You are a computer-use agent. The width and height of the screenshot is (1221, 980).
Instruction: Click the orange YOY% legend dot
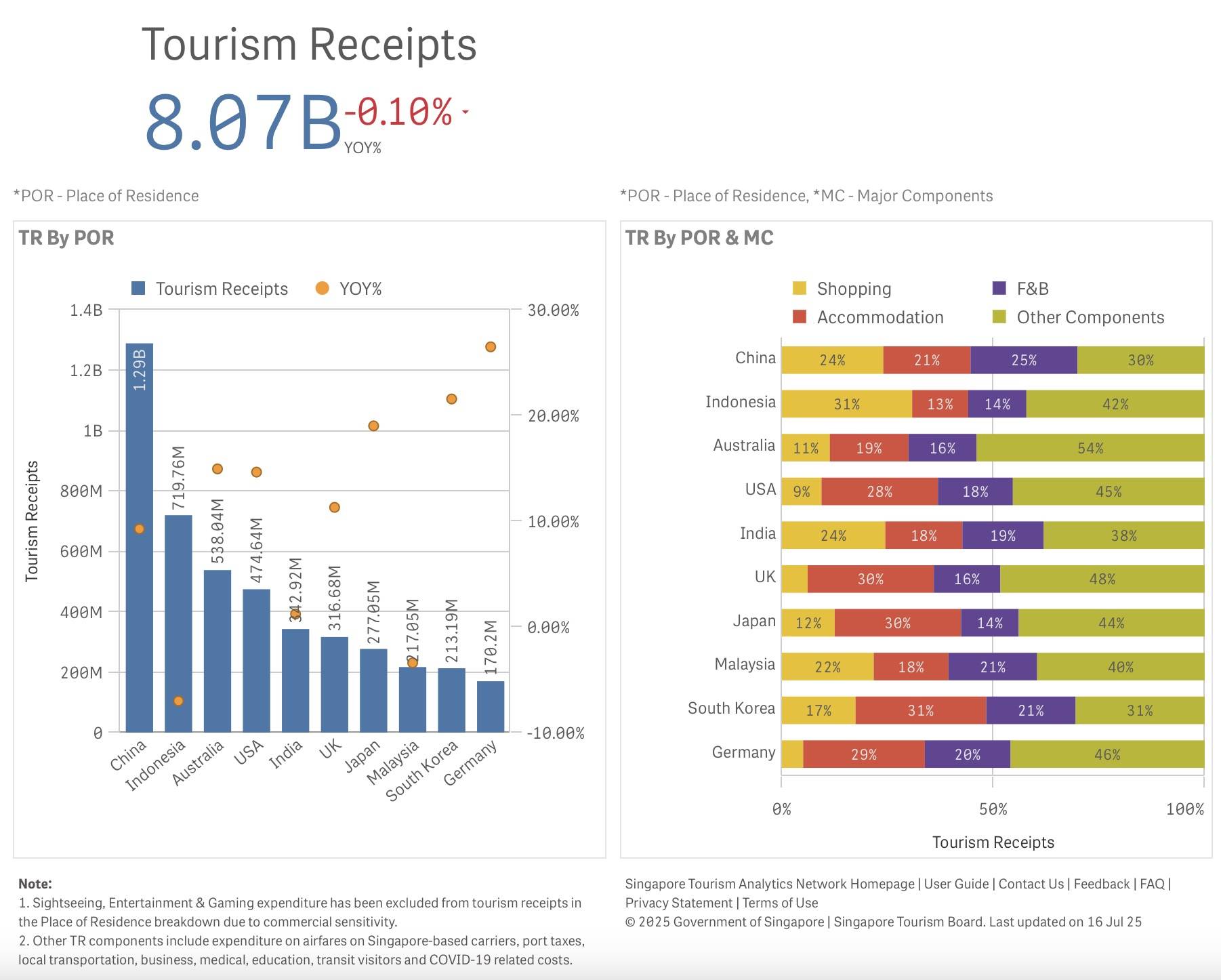323,288
